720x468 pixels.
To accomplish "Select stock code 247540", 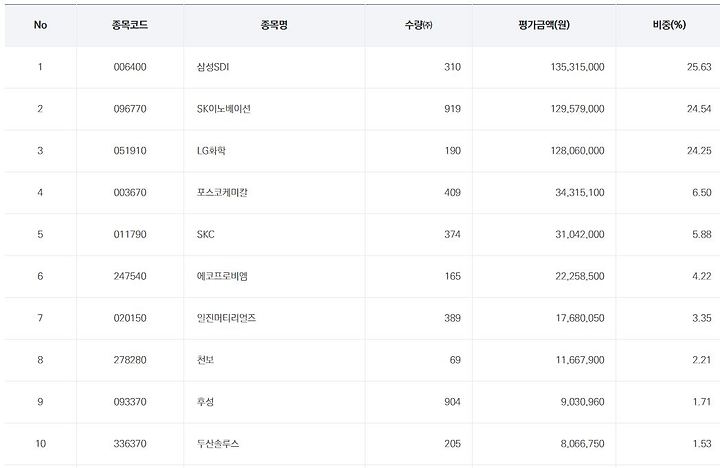I will [130, 276].
